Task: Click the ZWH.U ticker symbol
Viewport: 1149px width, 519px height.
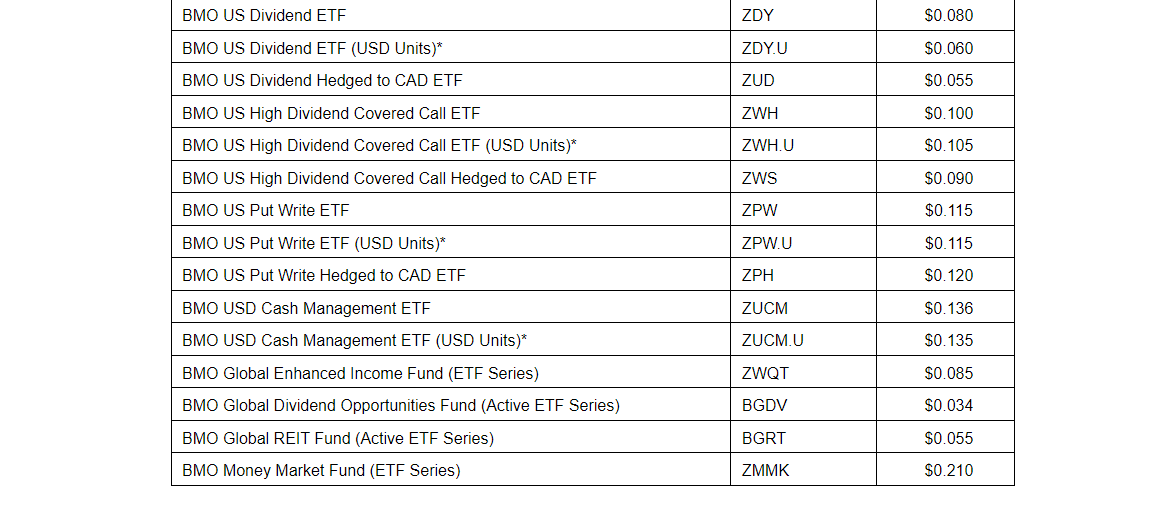Action: click(x=768, y=146)
